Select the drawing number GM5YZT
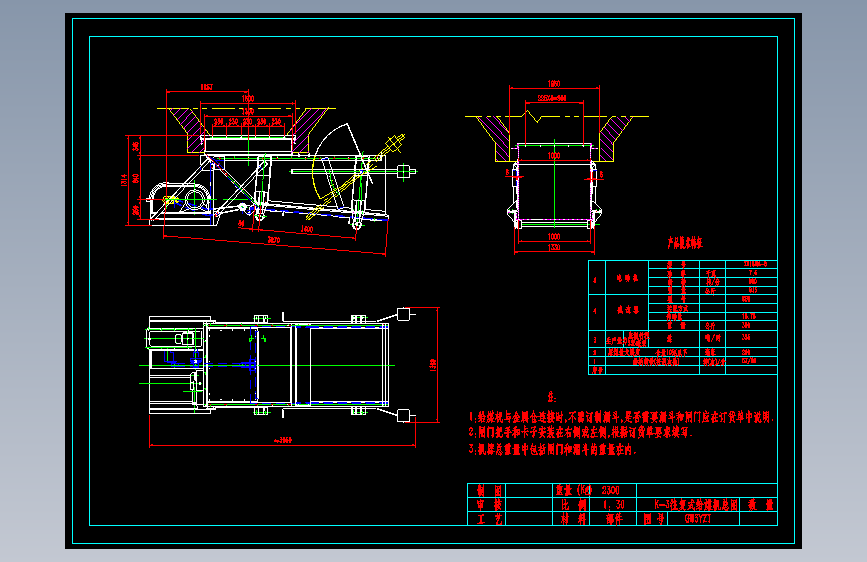Viewport: 867px width, 562px height. [x=698, y=519]
